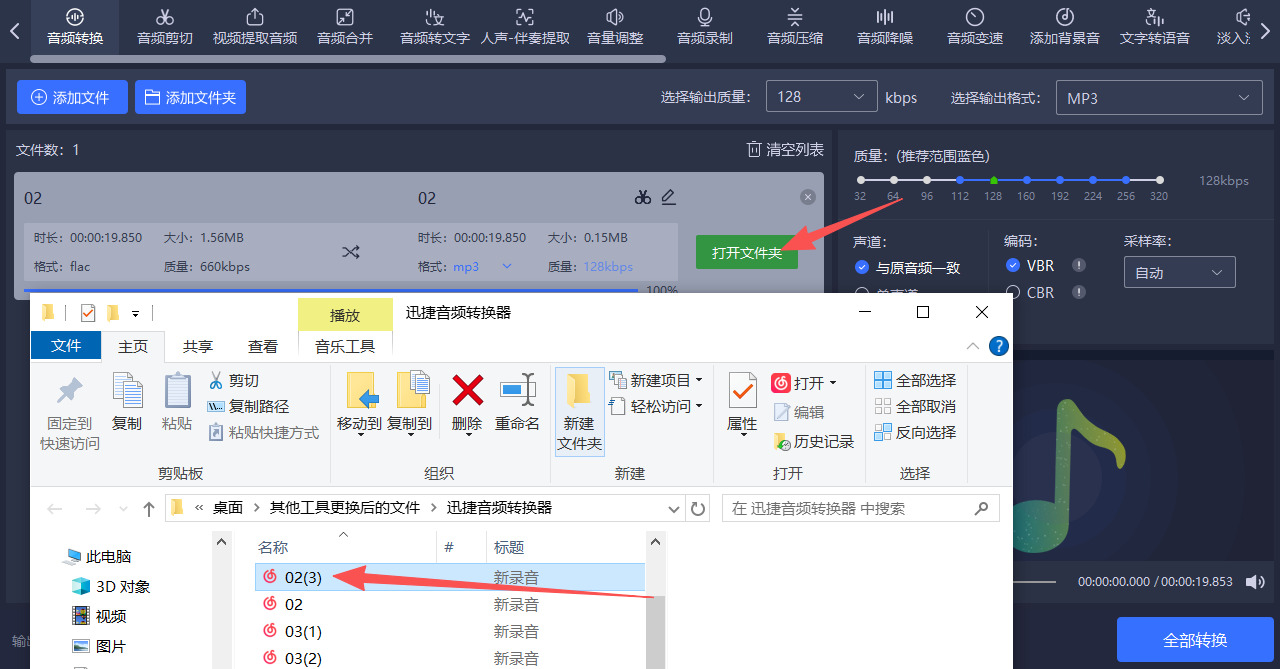Click 全部选择 in Explorer ribbon

[915, 380]
